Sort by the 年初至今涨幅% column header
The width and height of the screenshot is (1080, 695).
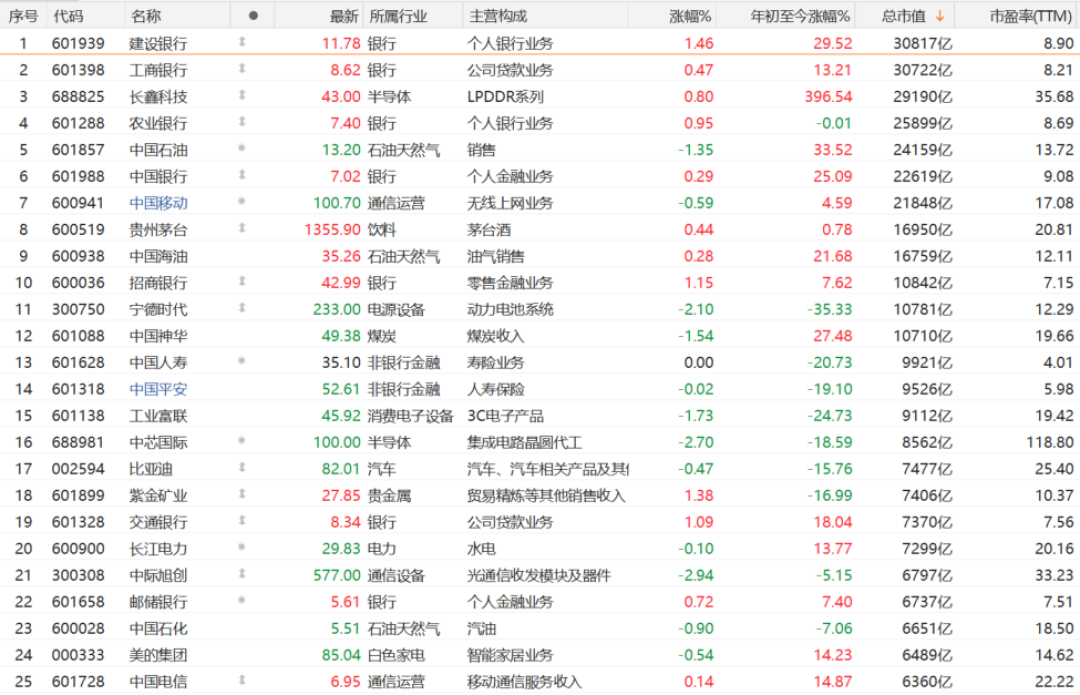(x=800, y=16)
